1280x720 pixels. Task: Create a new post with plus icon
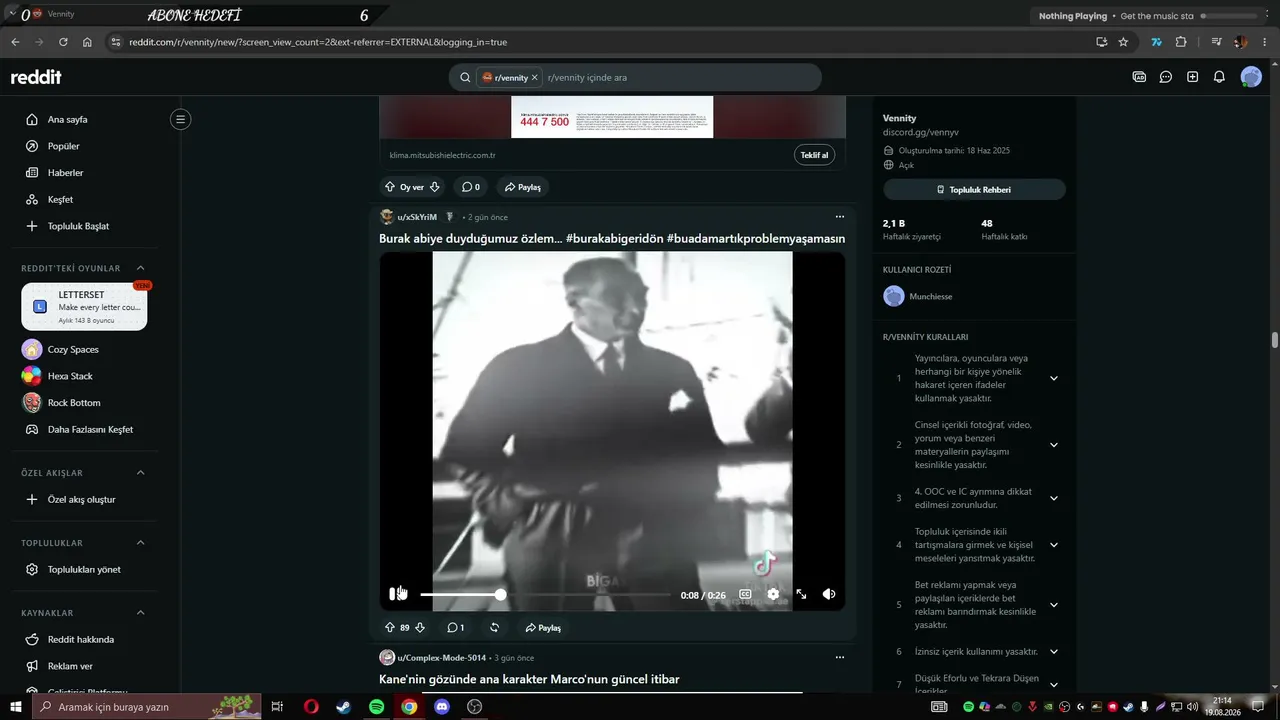(1192, 77)
